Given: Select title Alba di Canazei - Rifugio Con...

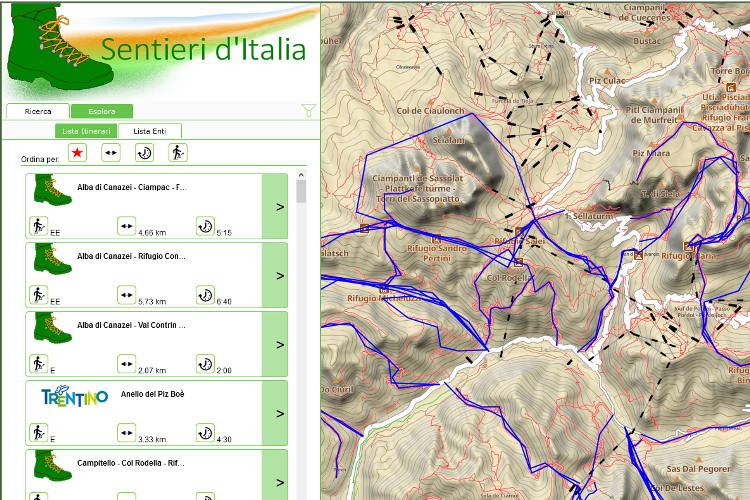Looking at the screenshot, I should click(x=132, y=256).
